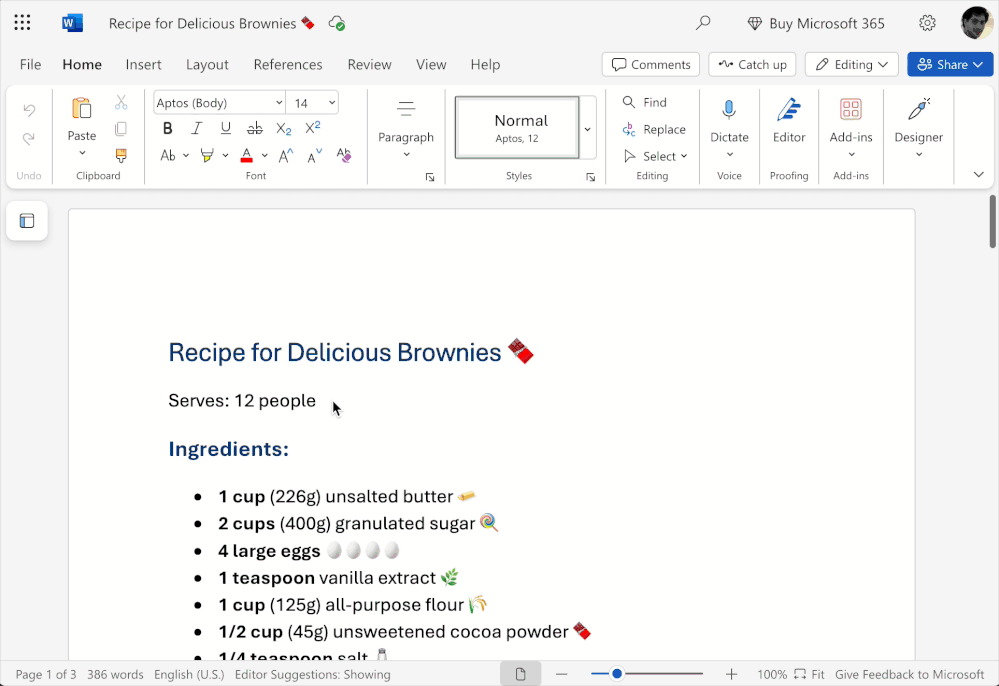Image resolution: width=999 pixels, height=686 pixels.
Task: Click the Comments button
Action: point(650,64)
